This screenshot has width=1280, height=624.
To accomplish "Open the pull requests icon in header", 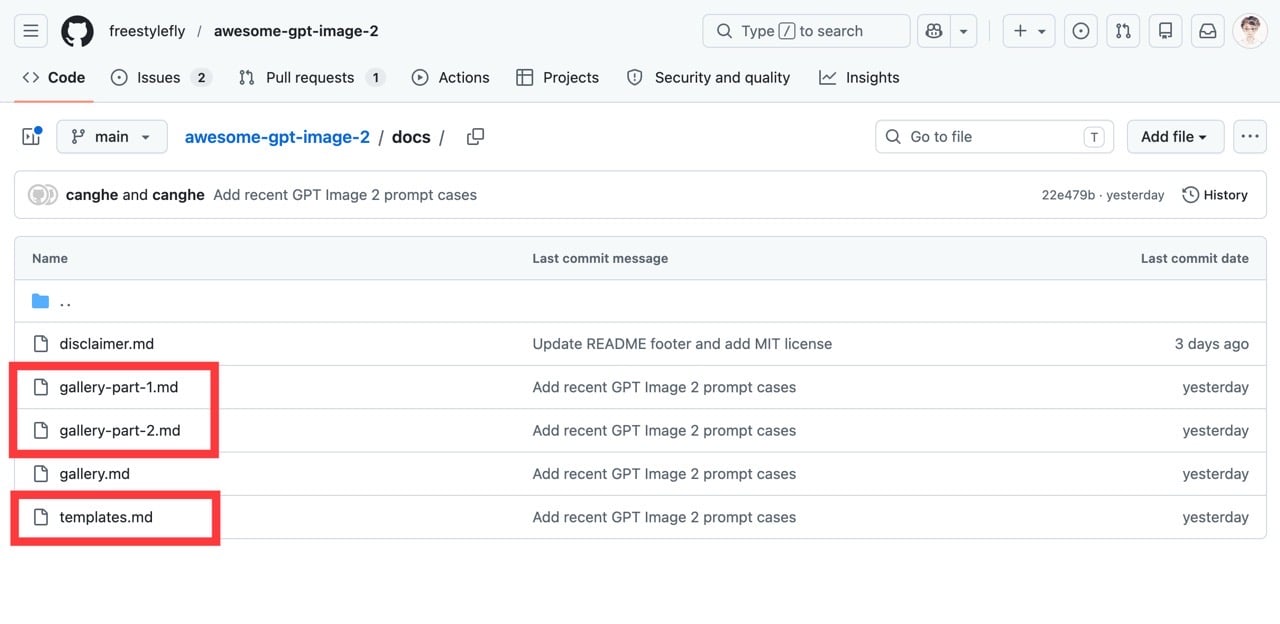I will (1123, 31).
